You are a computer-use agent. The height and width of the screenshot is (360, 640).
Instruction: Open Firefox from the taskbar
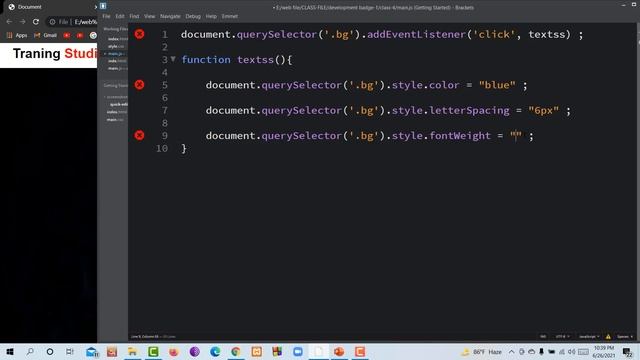point(174,351)
